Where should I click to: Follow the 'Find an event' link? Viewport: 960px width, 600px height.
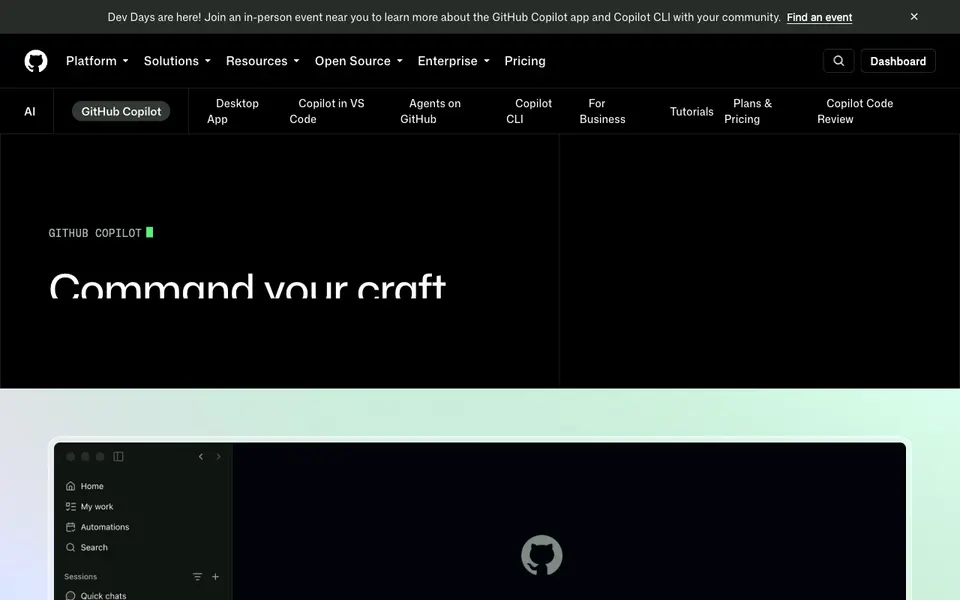point(819,17)
